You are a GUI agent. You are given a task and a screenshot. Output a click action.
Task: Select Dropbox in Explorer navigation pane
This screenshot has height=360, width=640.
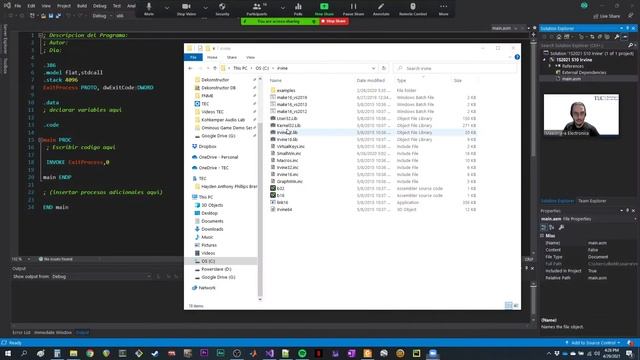pos(207,146)
